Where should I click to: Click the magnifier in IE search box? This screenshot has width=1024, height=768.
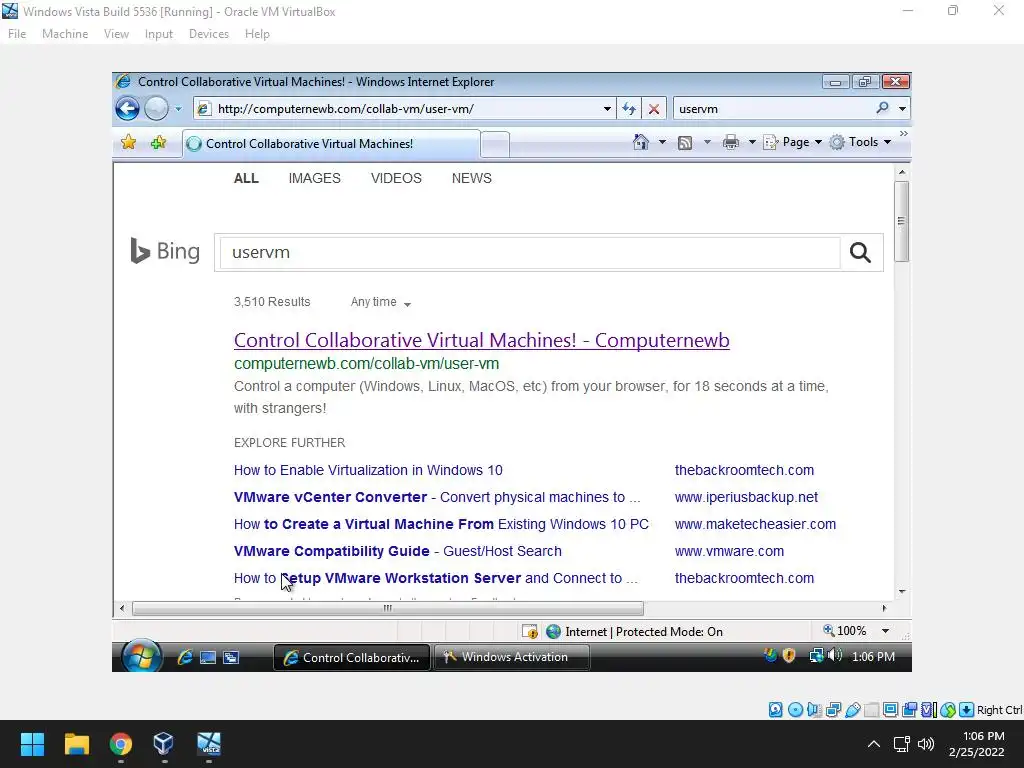882,108
